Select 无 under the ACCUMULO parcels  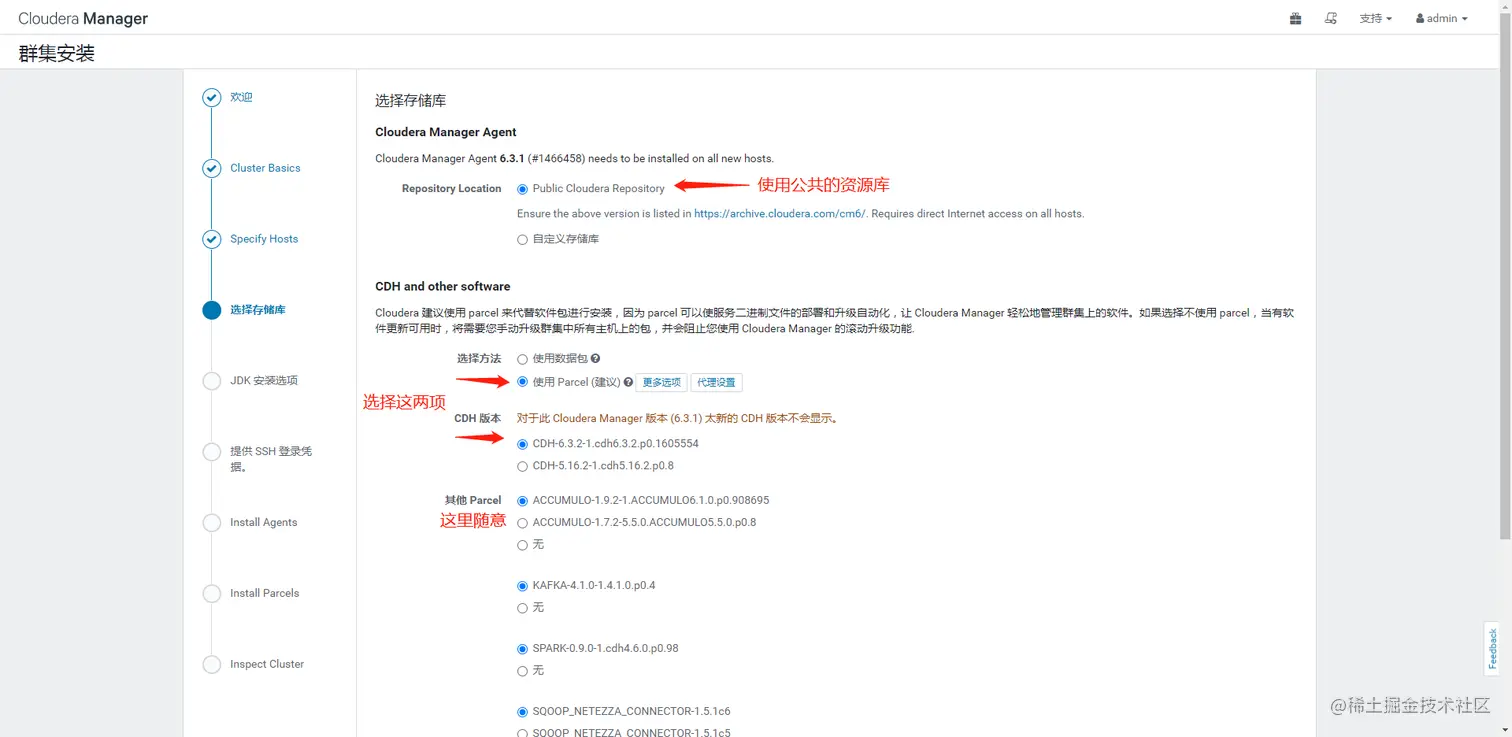tap(522, 545)
